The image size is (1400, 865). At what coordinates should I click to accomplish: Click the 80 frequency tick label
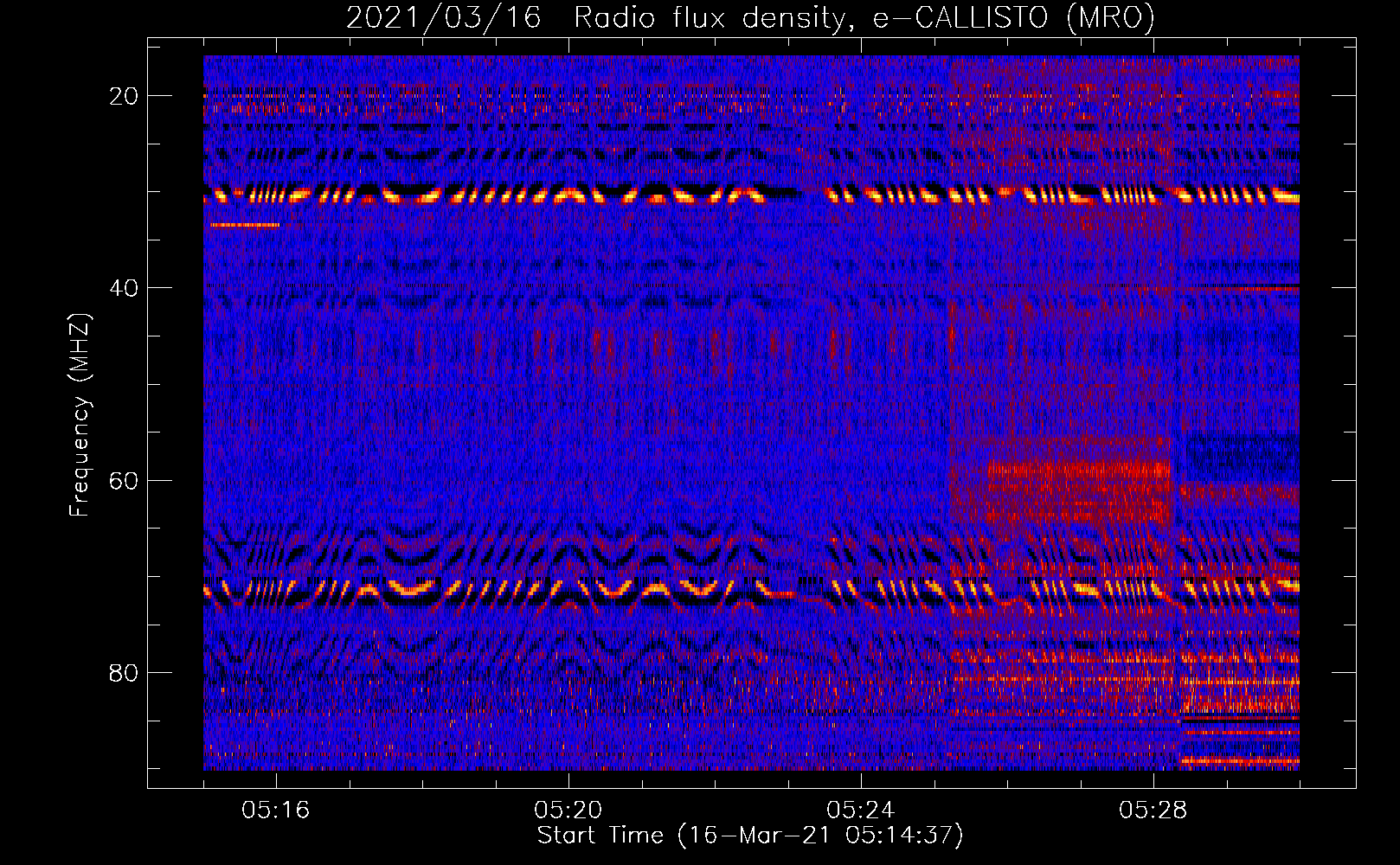pyautogui.click(x=124, y=672)
